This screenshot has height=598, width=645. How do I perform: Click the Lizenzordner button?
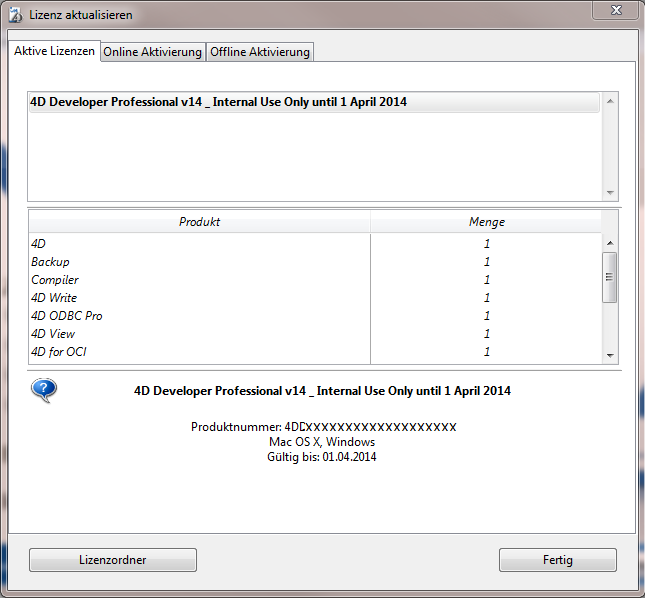(113, 560)
